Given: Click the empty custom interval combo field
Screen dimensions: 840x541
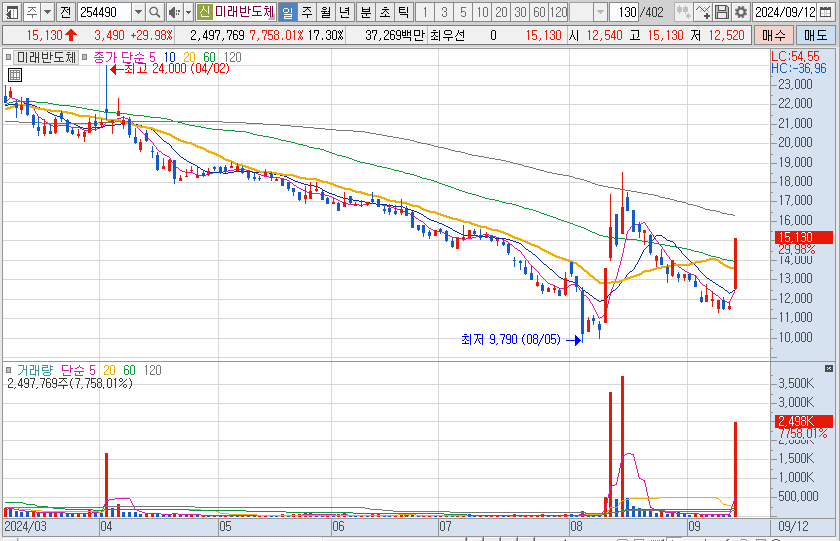Looking at the screenshot, I should [582, 12].
